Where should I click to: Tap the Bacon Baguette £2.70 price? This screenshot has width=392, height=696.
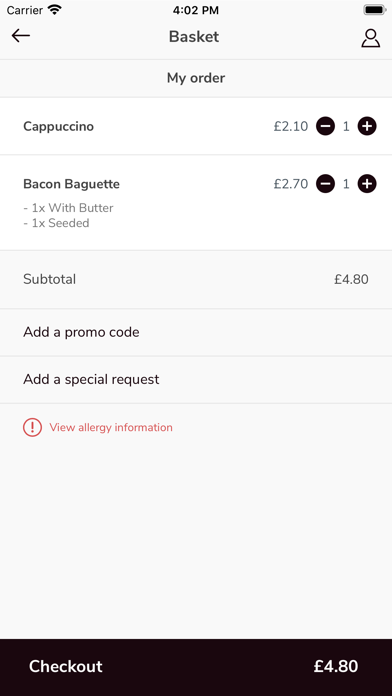tap(291, 184)
